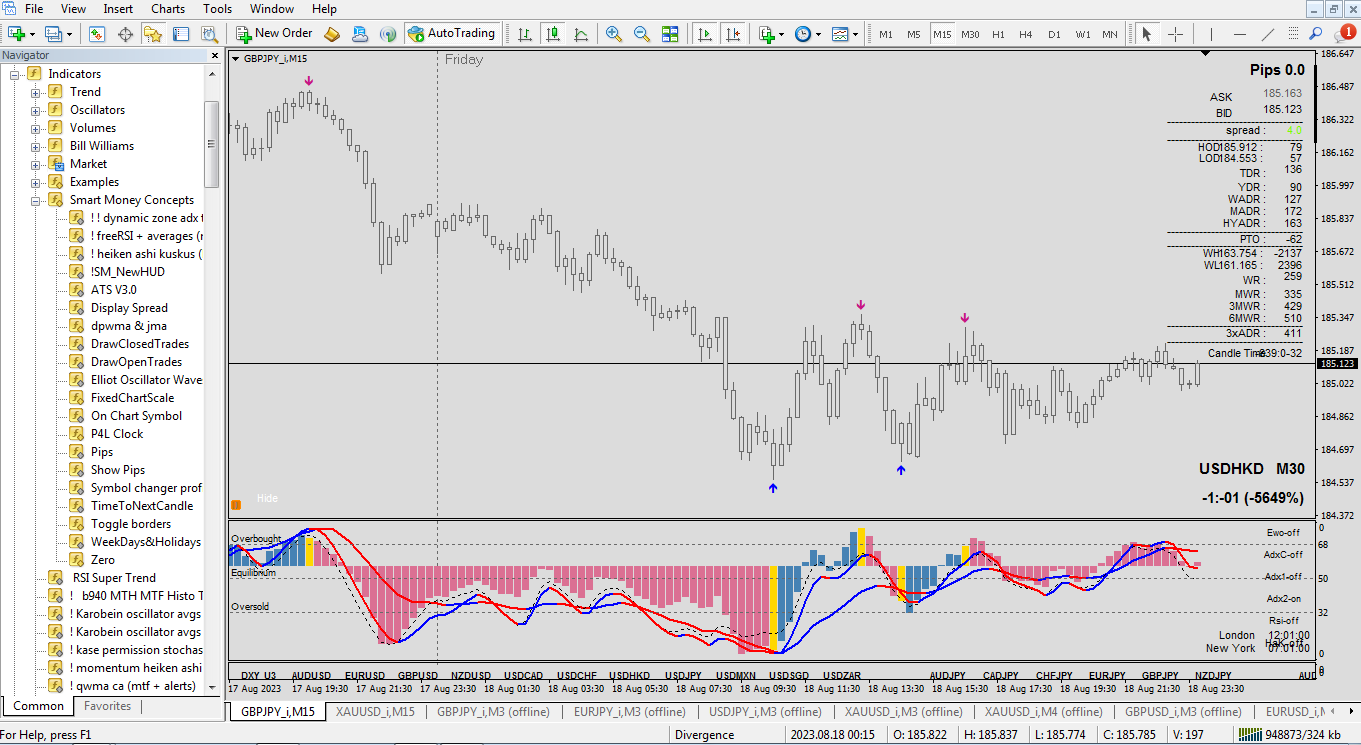The width and height of the screenshot is (1361, 745).
Task: Toggle the Navigator panel toolbar icon
Action: (153, 34)
